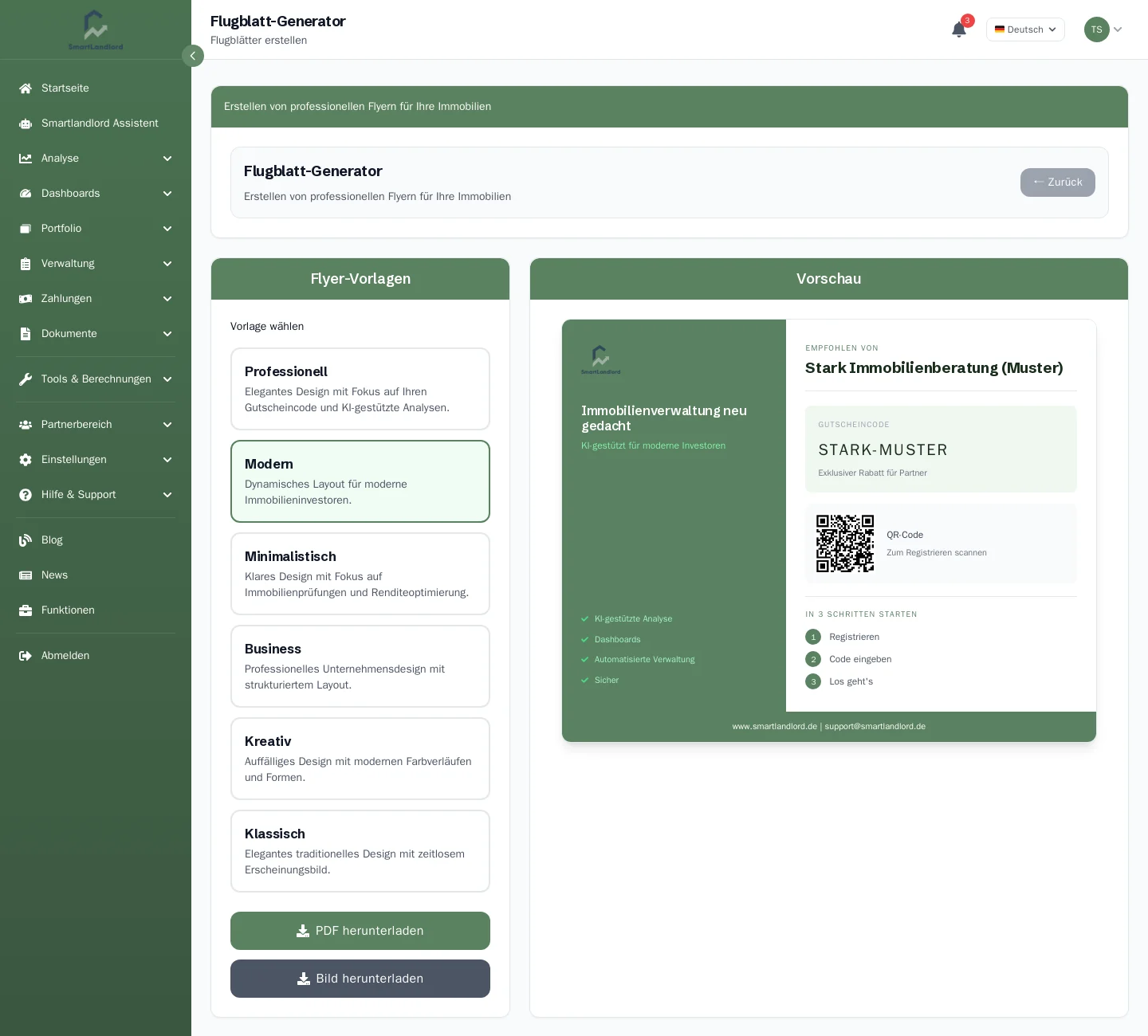Open the Deutsch language dropdown
Image resolution: width=1148 pixels, height=1036 pixels.
click(1025, 29)
